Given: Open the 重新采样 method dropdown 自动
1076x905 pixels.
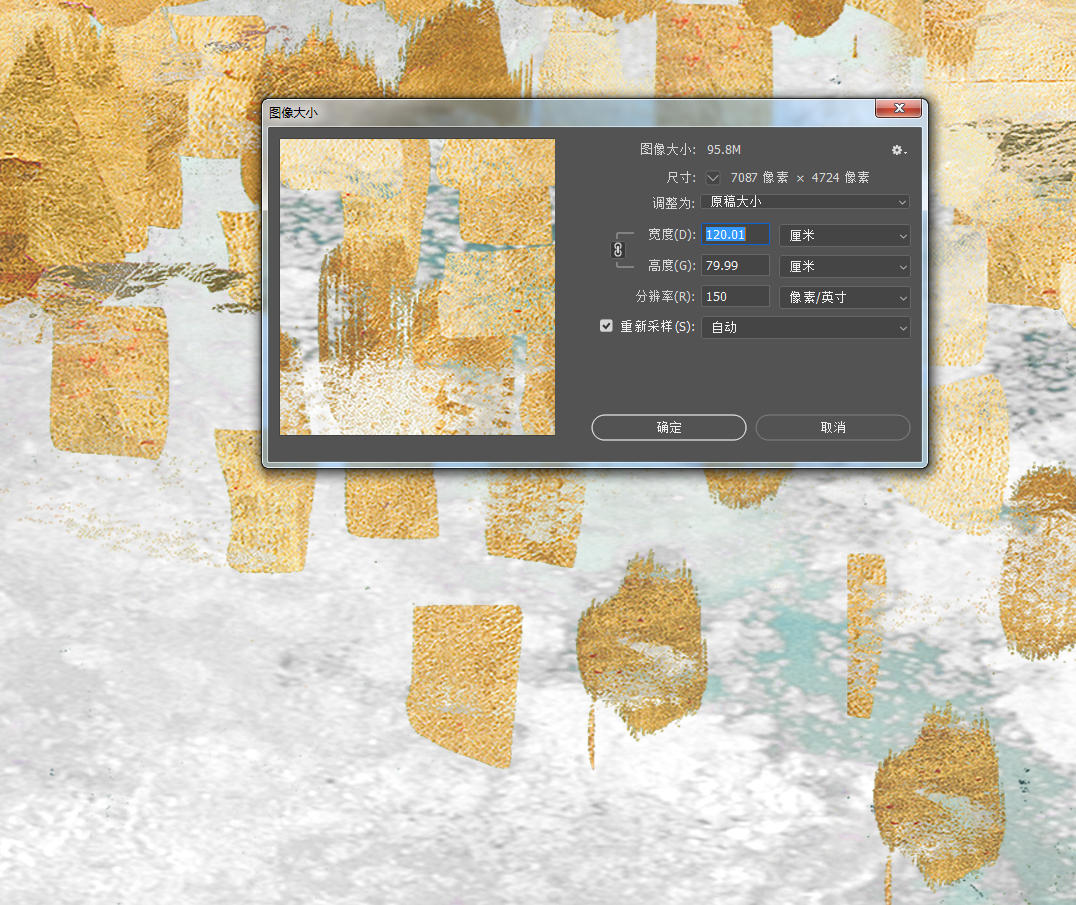Looking at the screenshot, I should pos(806,327).
